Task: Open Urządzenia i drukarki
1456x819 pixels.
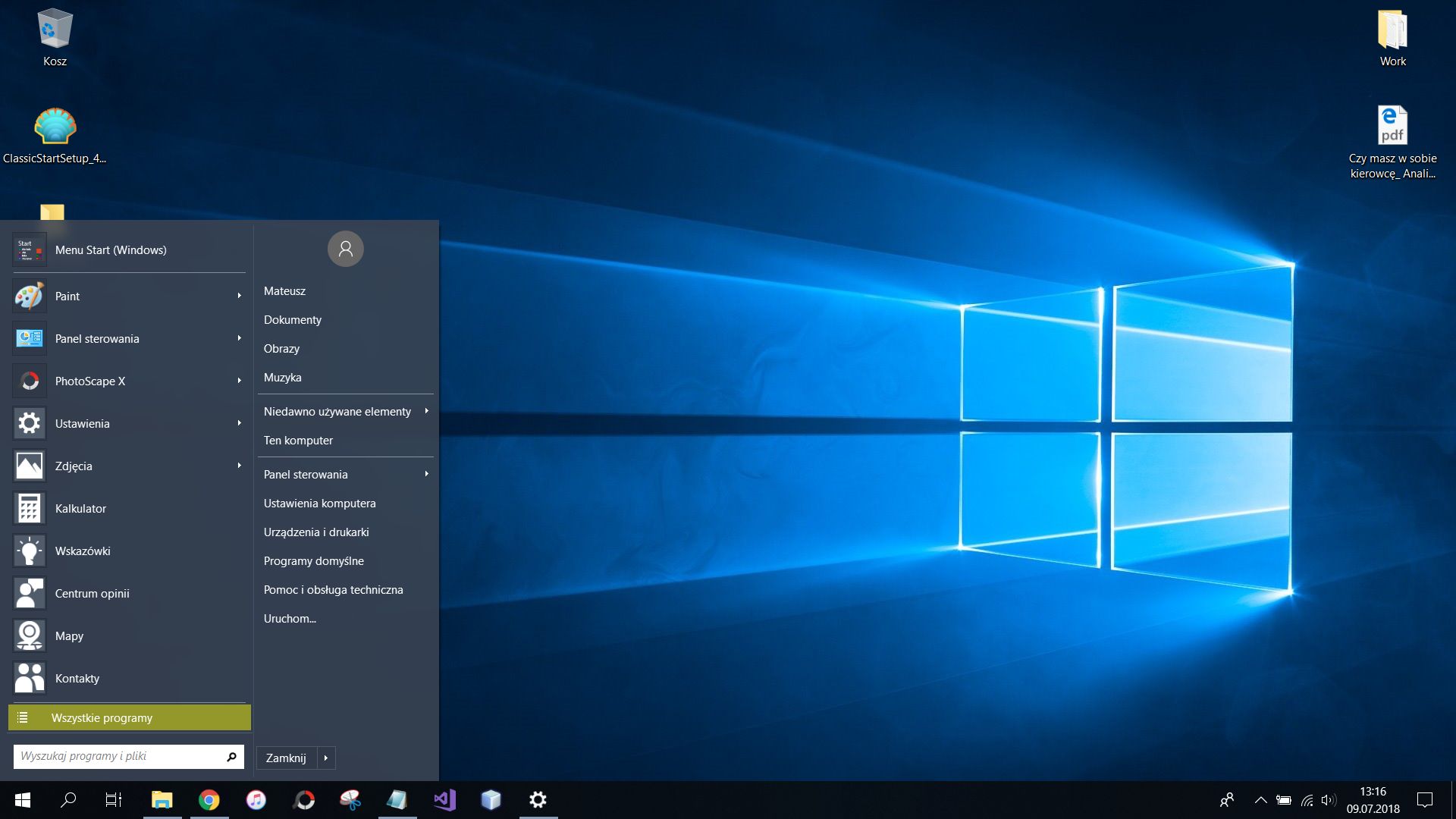Action: (x=316, y=532)
